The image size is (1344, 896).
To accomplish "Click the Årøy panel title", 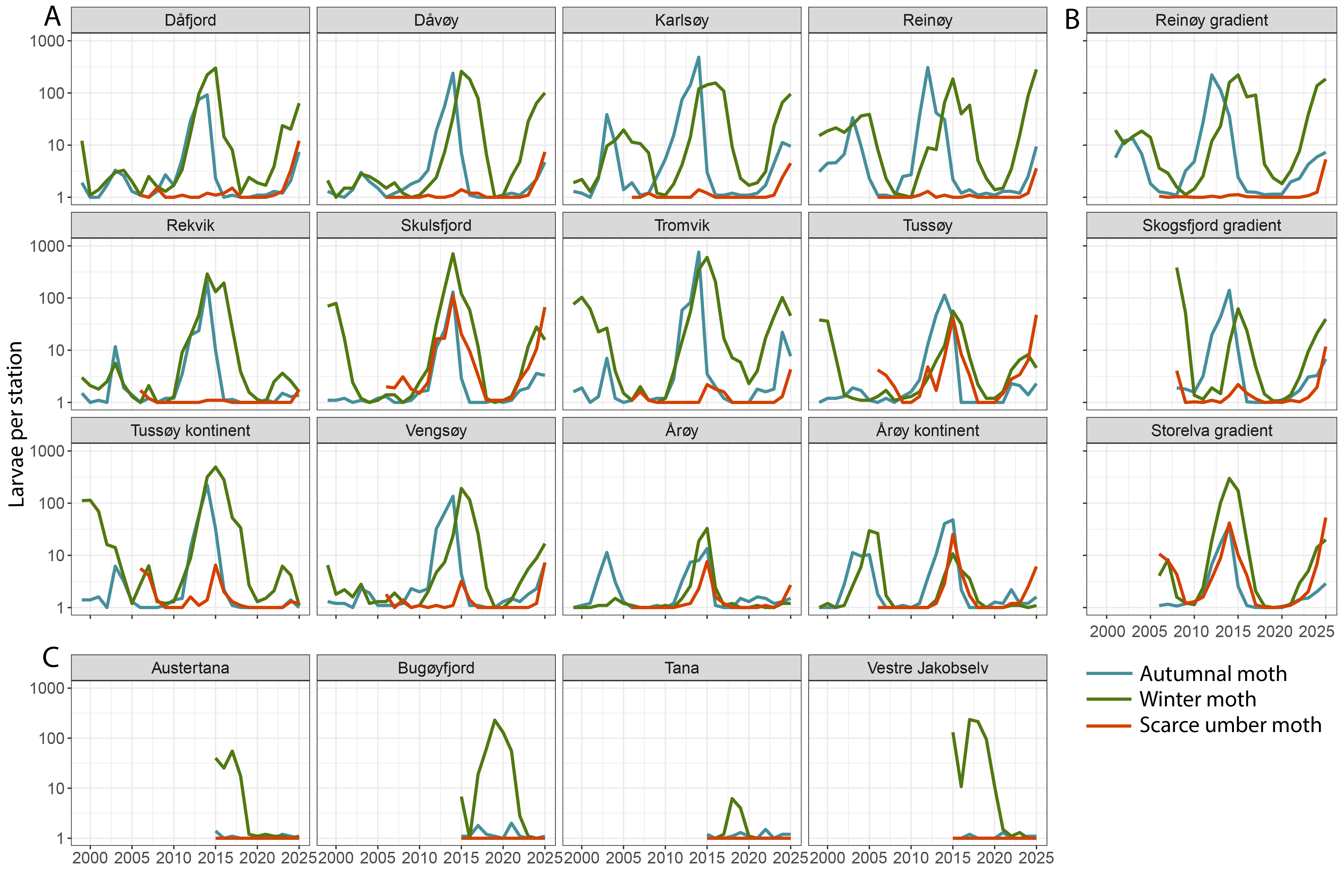I will tap(682, 430).
